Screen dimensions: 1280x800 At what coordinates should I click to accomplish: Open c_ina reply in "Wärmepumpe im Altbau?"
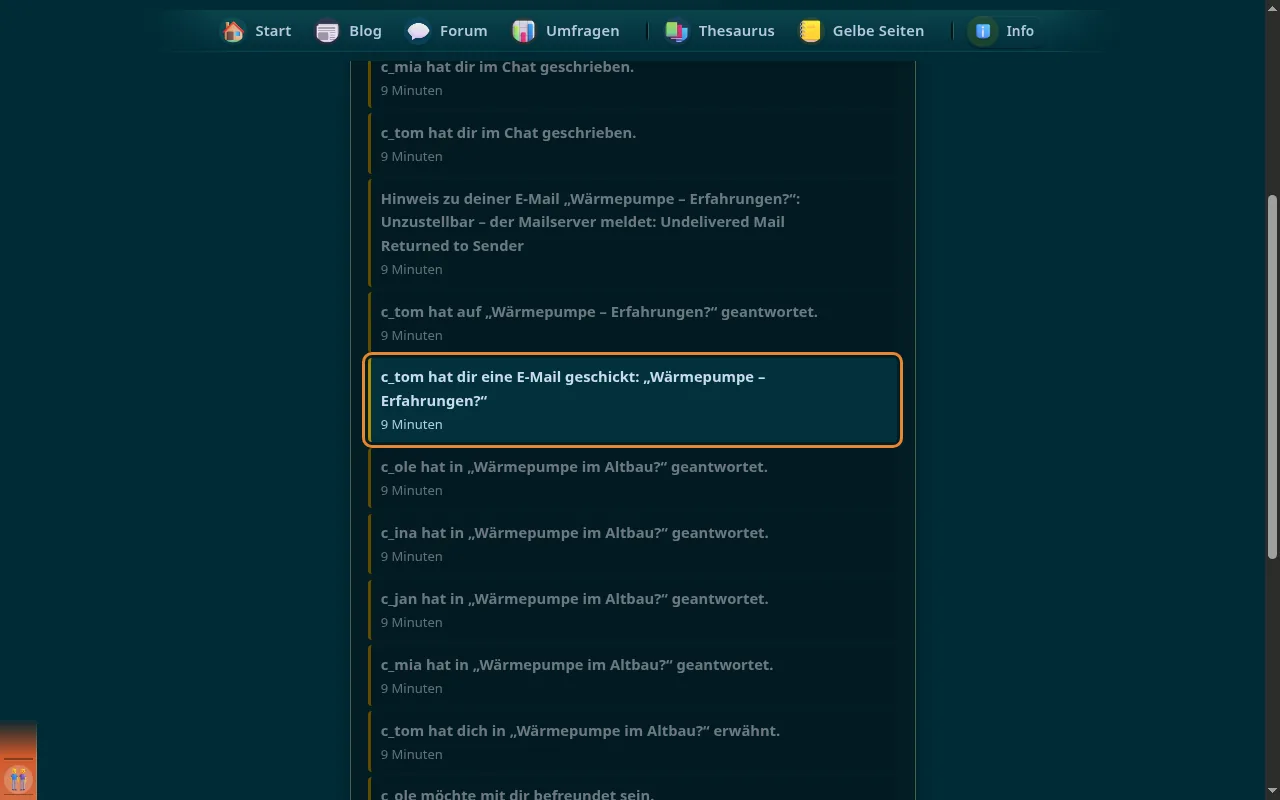[x=634, y=544]
